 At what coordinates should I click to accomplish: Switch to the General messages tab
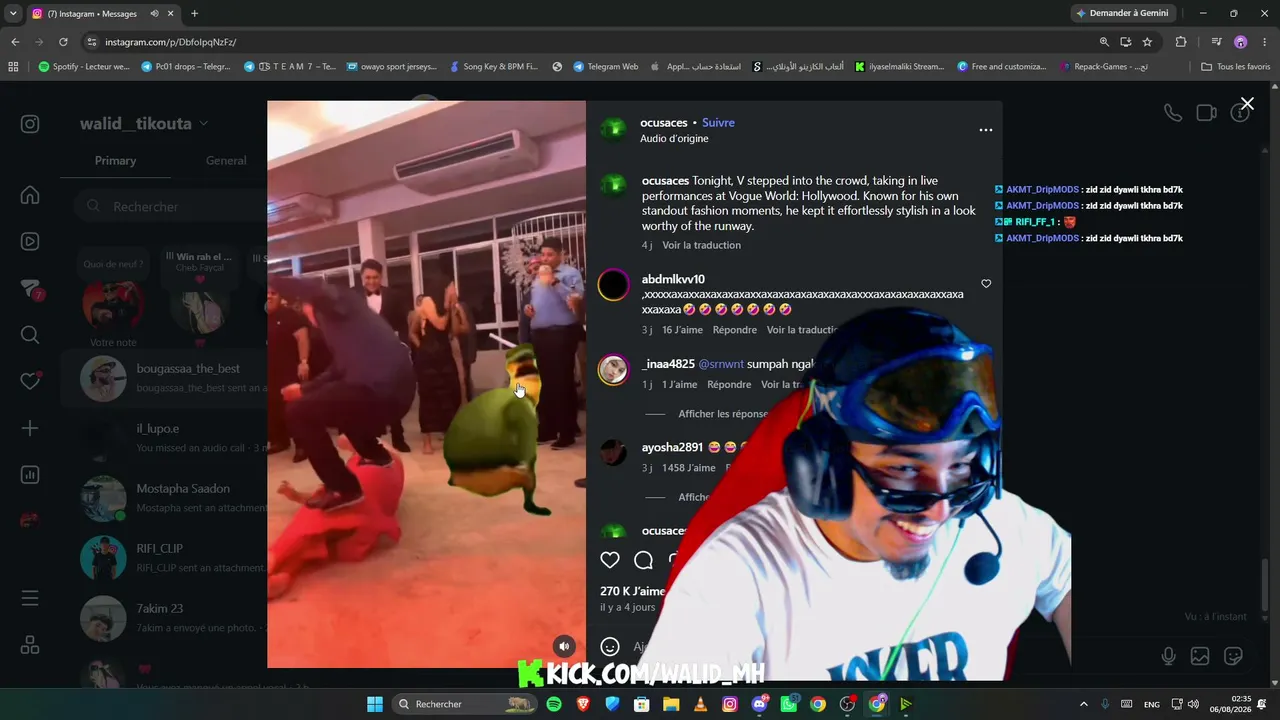click(x=226, y=161)
